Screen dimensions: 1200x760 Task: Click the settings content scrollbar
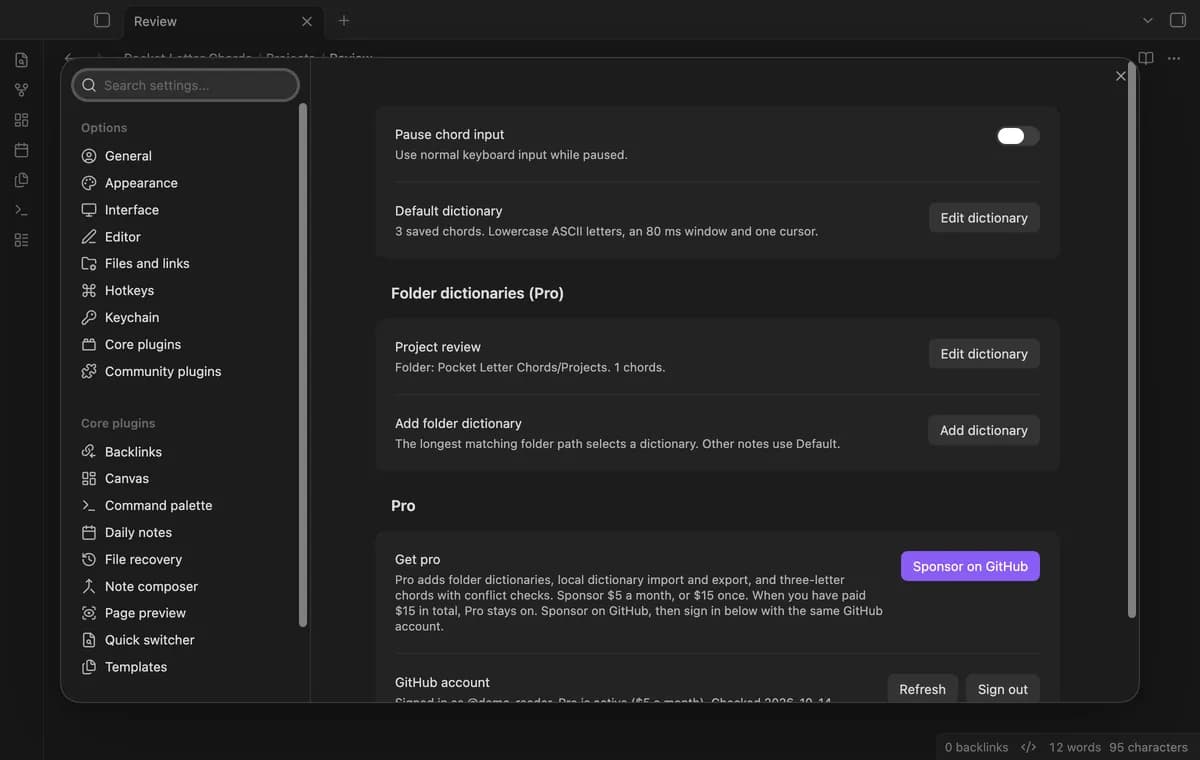pyautogui.click(x=1131, y=340)
